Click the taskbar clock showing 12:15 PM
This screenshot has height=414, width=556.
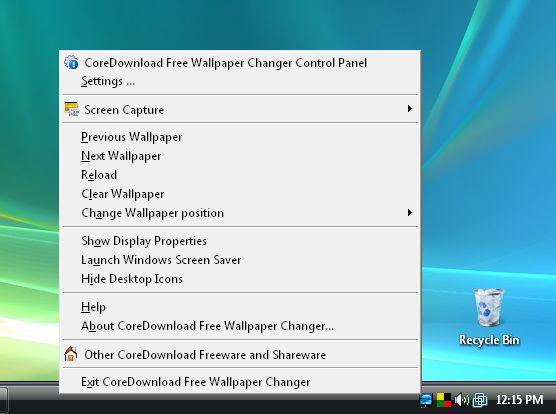point(519,400)
